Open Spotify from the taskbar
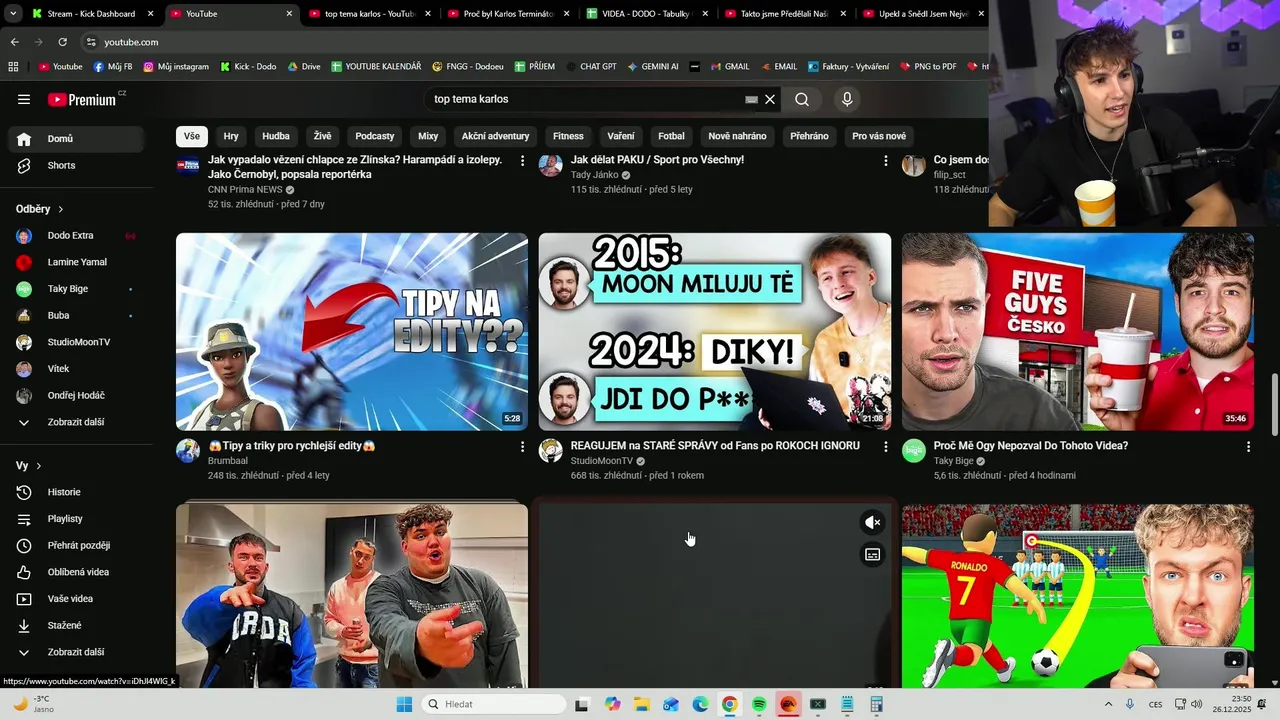The image size is (1280, 720). pyautogui.click(x=759, y=704)
